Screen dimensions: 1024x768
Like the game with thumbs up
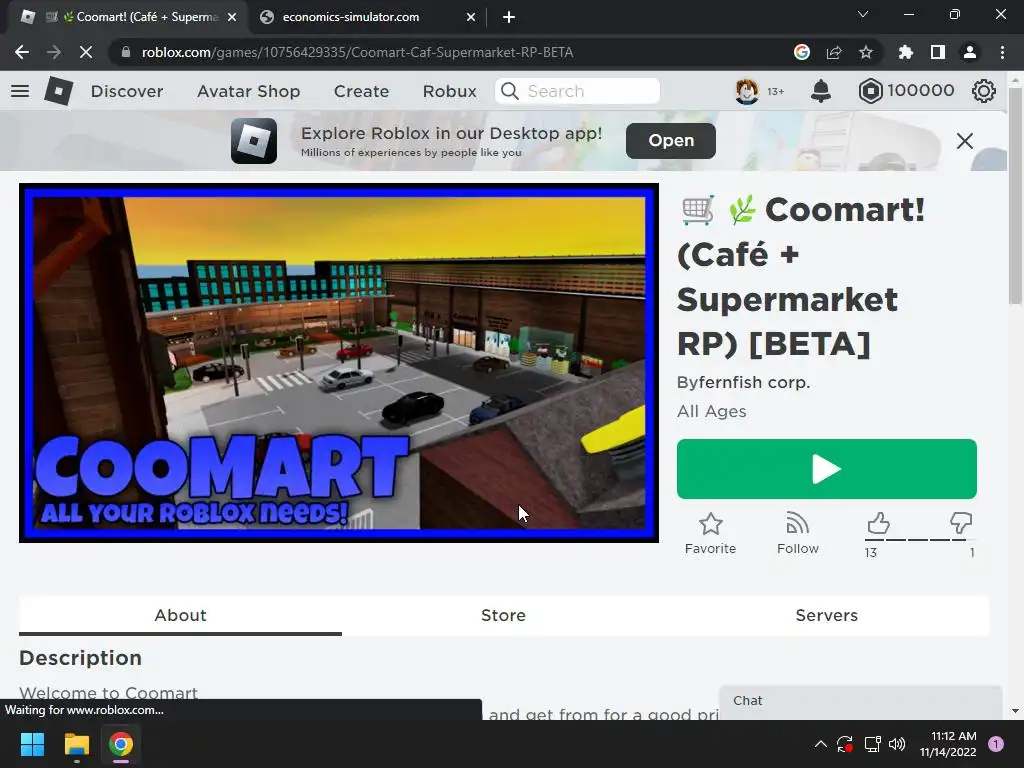(x=878, y=523)
